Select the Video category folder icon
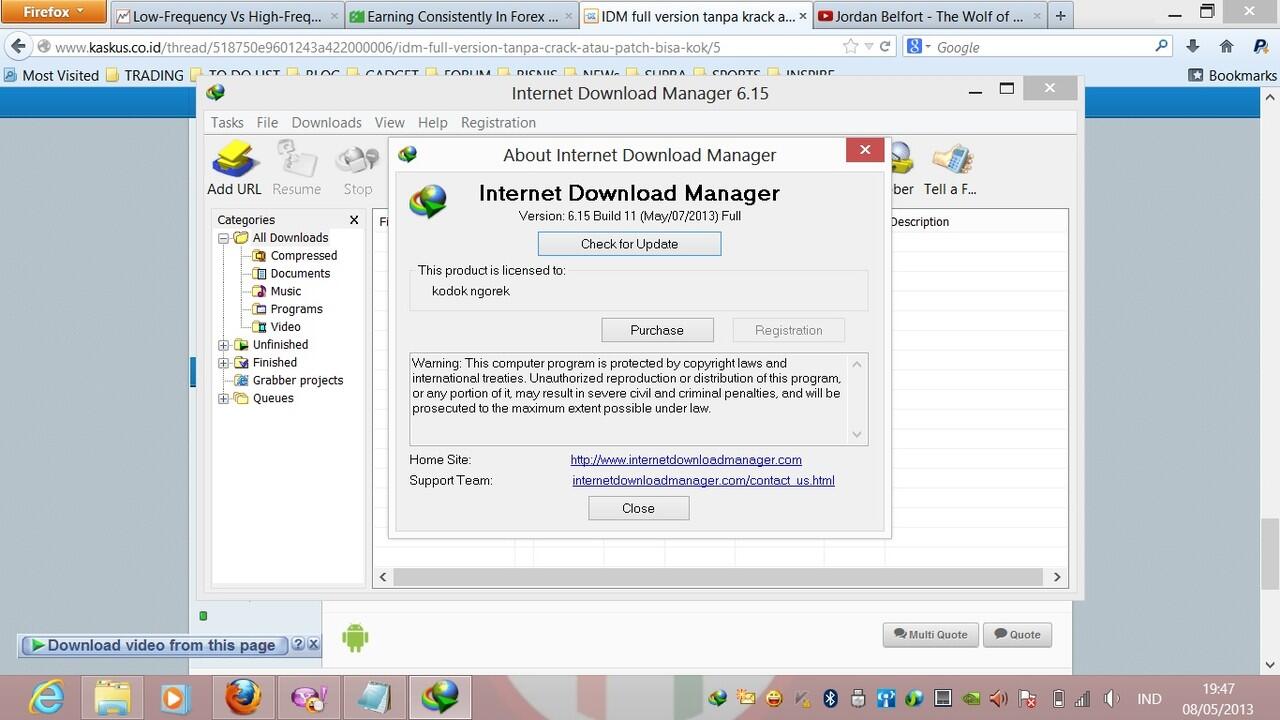This screenshot has width=1280, height=720. click(259, 327)
